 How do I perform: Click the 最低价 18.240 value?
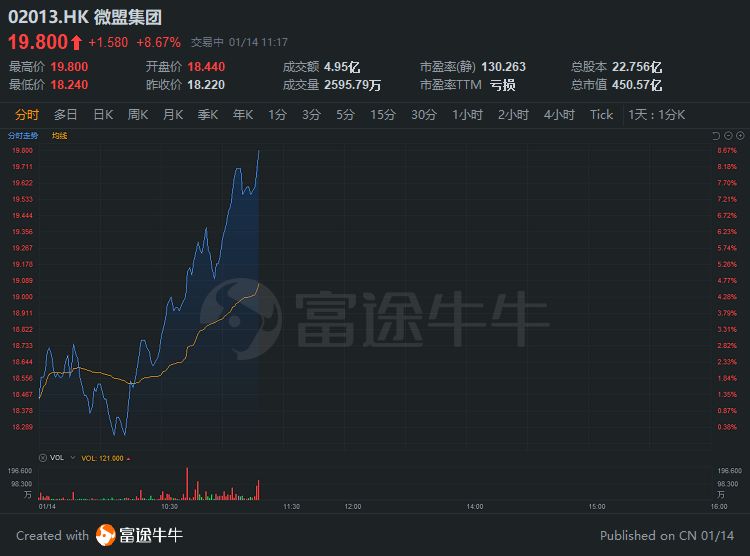[69, 85]
